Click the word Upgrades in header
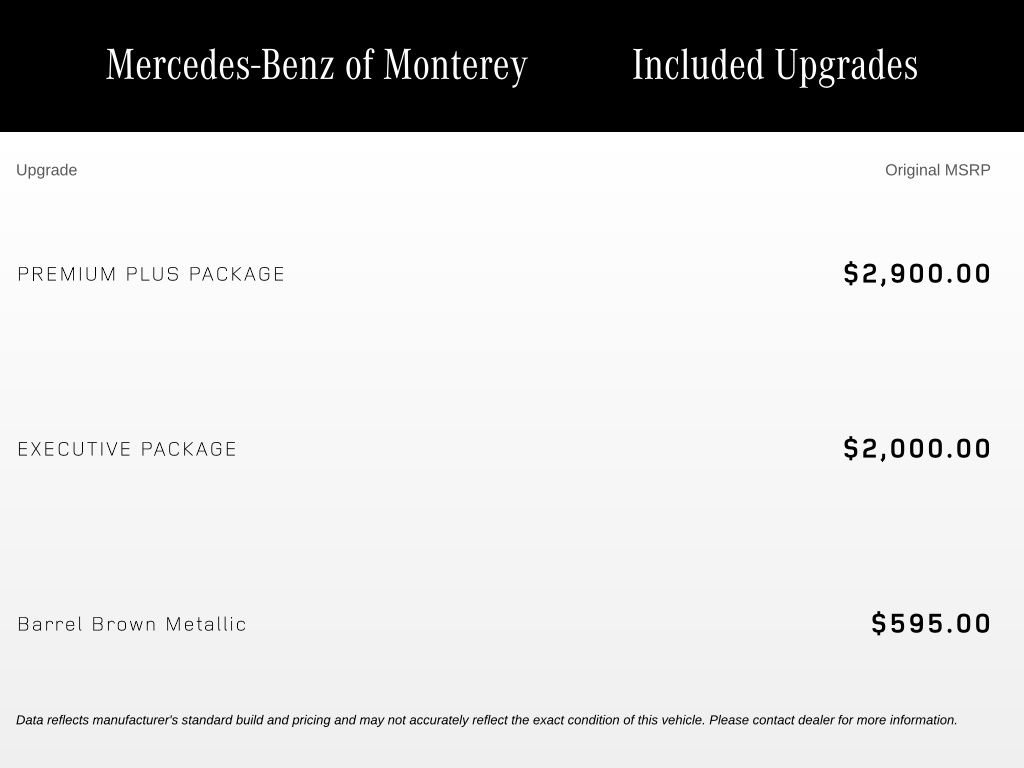 tap(846, 67)
